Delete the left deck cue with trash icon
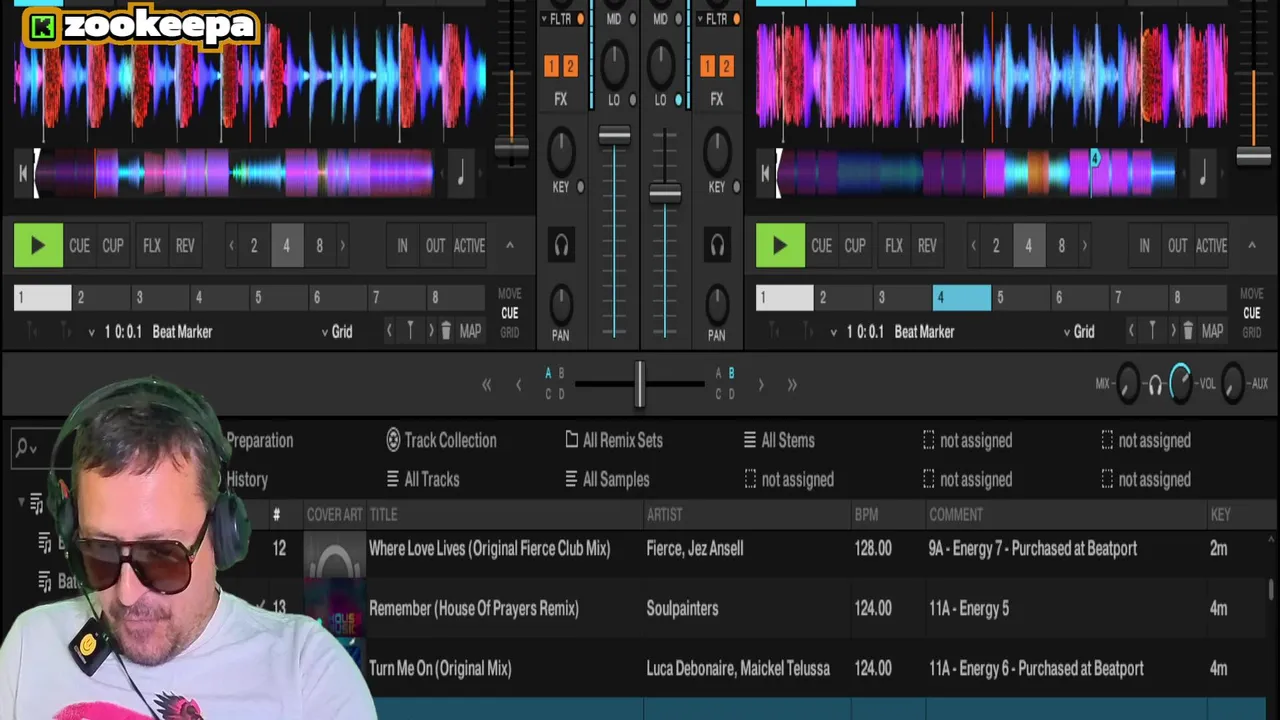 click(x=446, y=331)
